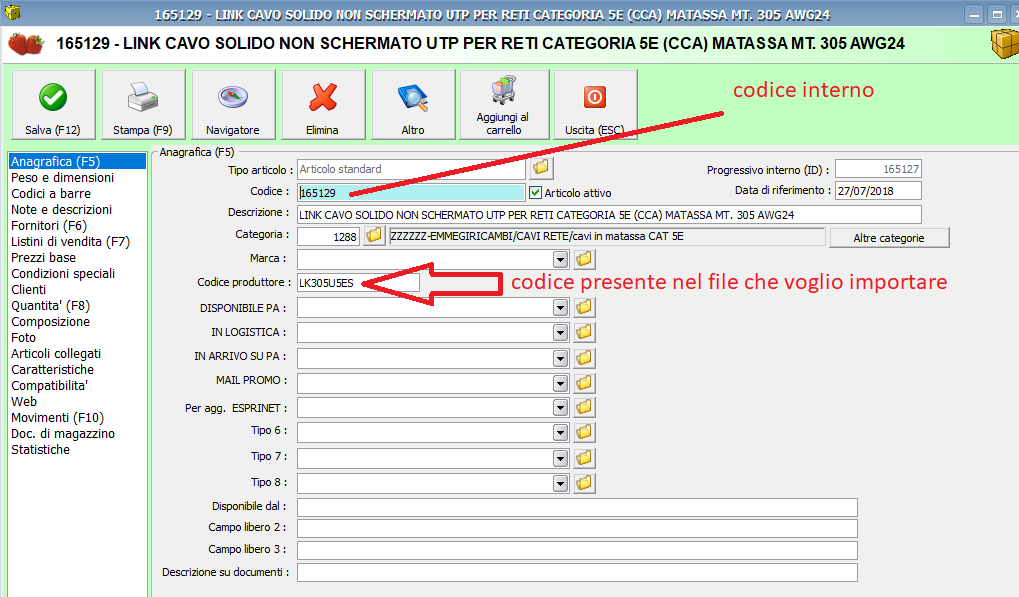1019x597 pixels.
Task: Click the Descrizione text field
Action: tap(609, 214)
